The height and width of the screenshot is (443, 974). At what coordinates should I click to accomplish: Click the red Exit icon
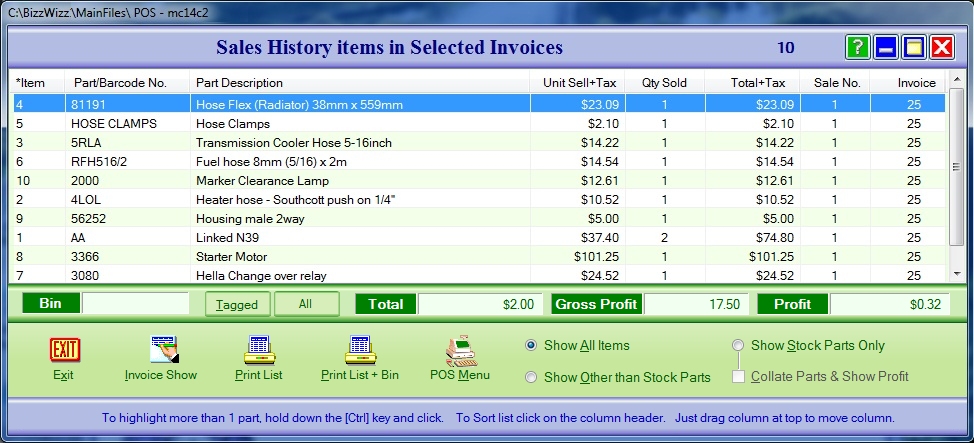pyautogui.click(x=65, y=350)
